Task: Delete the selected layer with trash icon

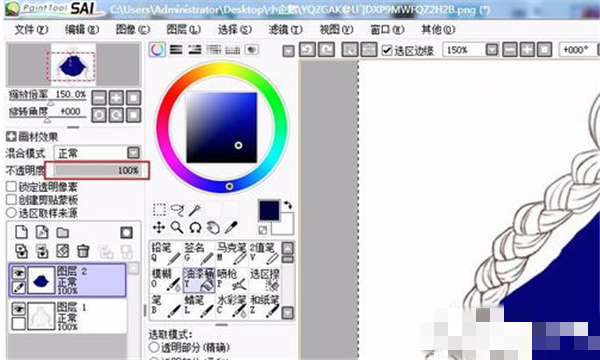Action: coord(83,251)
